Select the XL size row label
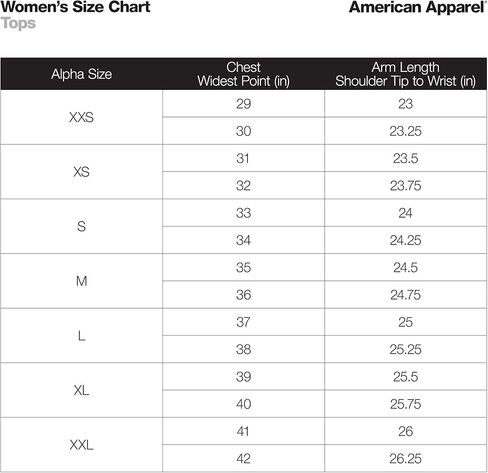Screen dimensions: 488x473 click(81, 390)
